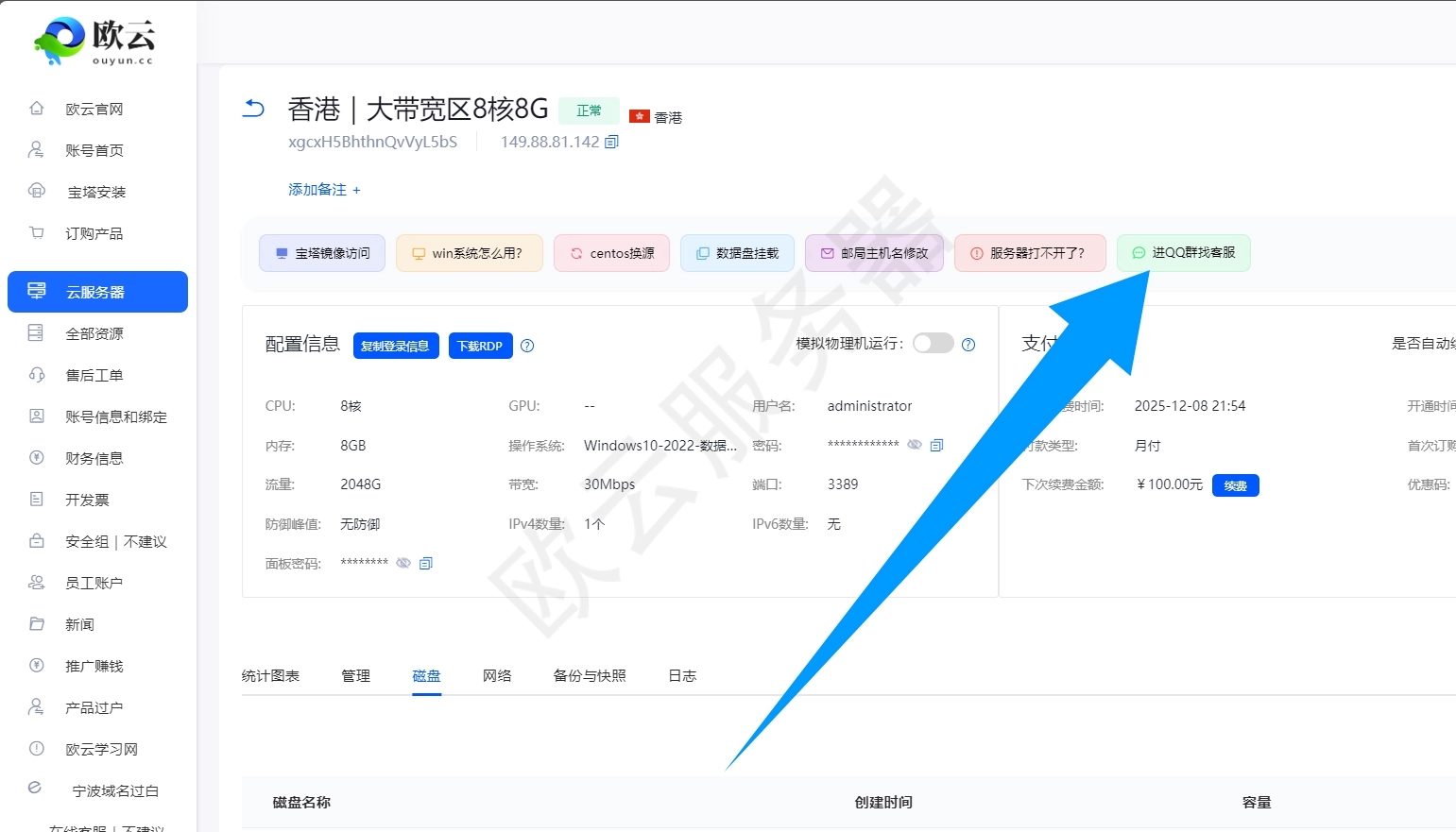Viewport: 1456px width, 832px height.
Task: Select the 宝塔安装 sidebar icon
Action: 36,191
